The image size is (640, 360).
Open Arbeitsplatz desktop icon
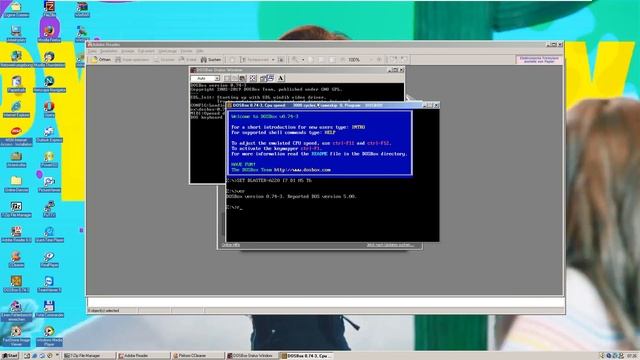pos(16,34)
